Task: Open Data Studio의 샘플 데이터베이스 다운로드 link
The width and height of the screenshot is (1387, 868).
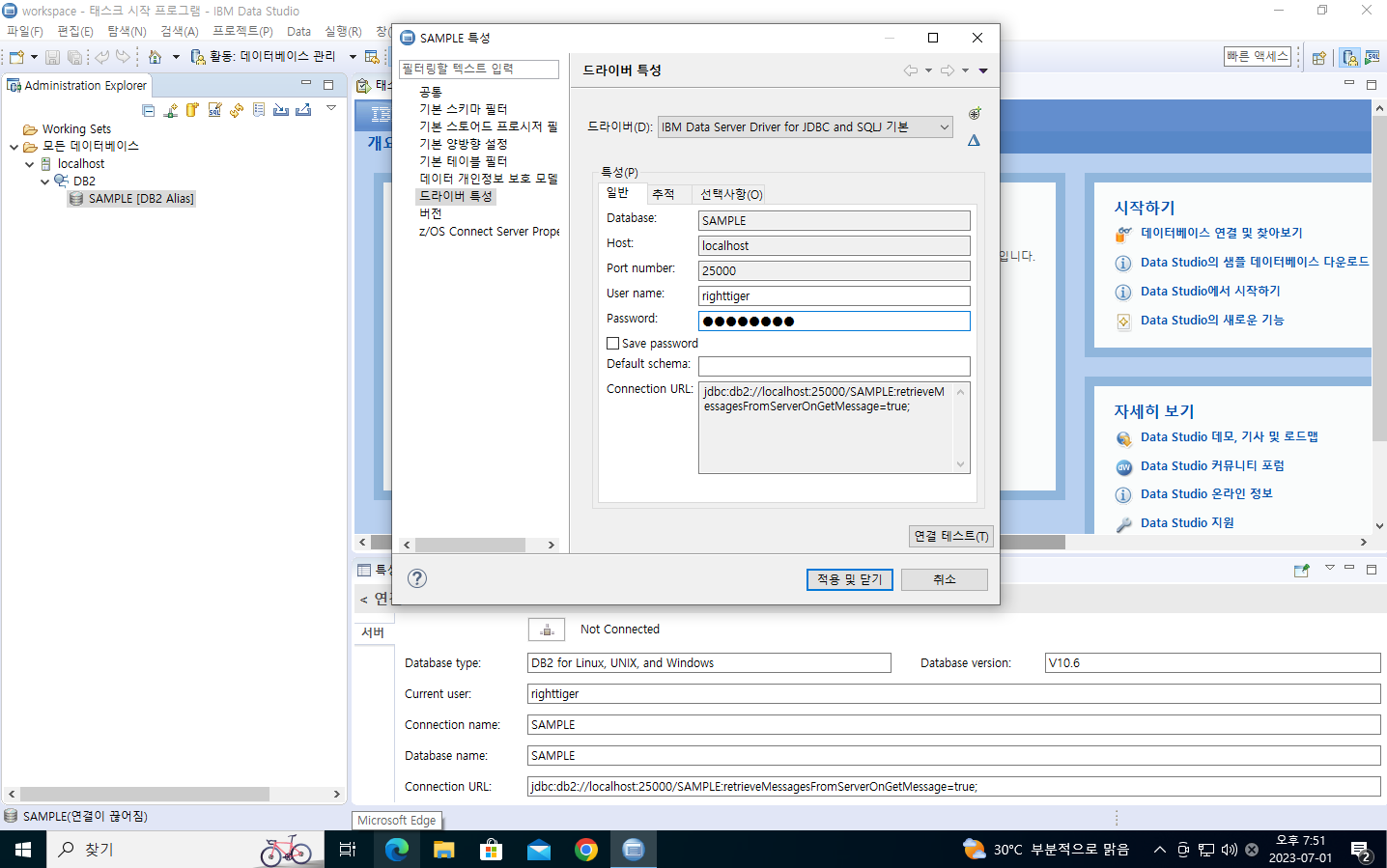Action: coord(1255,263)
